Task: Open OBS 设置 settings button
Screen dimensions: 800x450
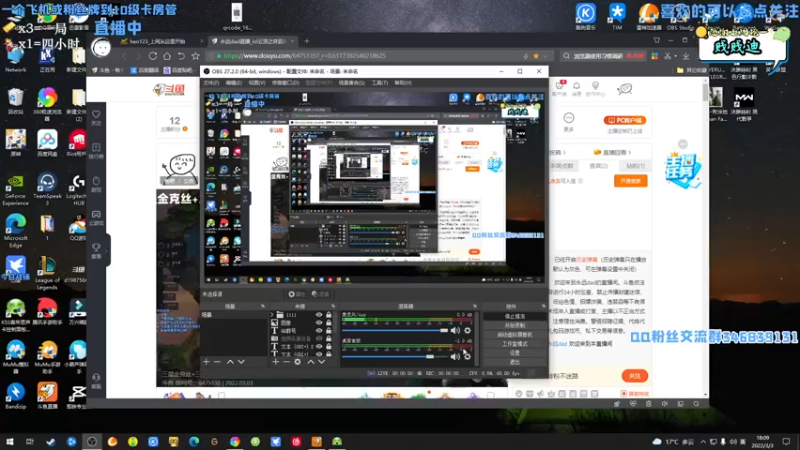Action: coord(515,353)
